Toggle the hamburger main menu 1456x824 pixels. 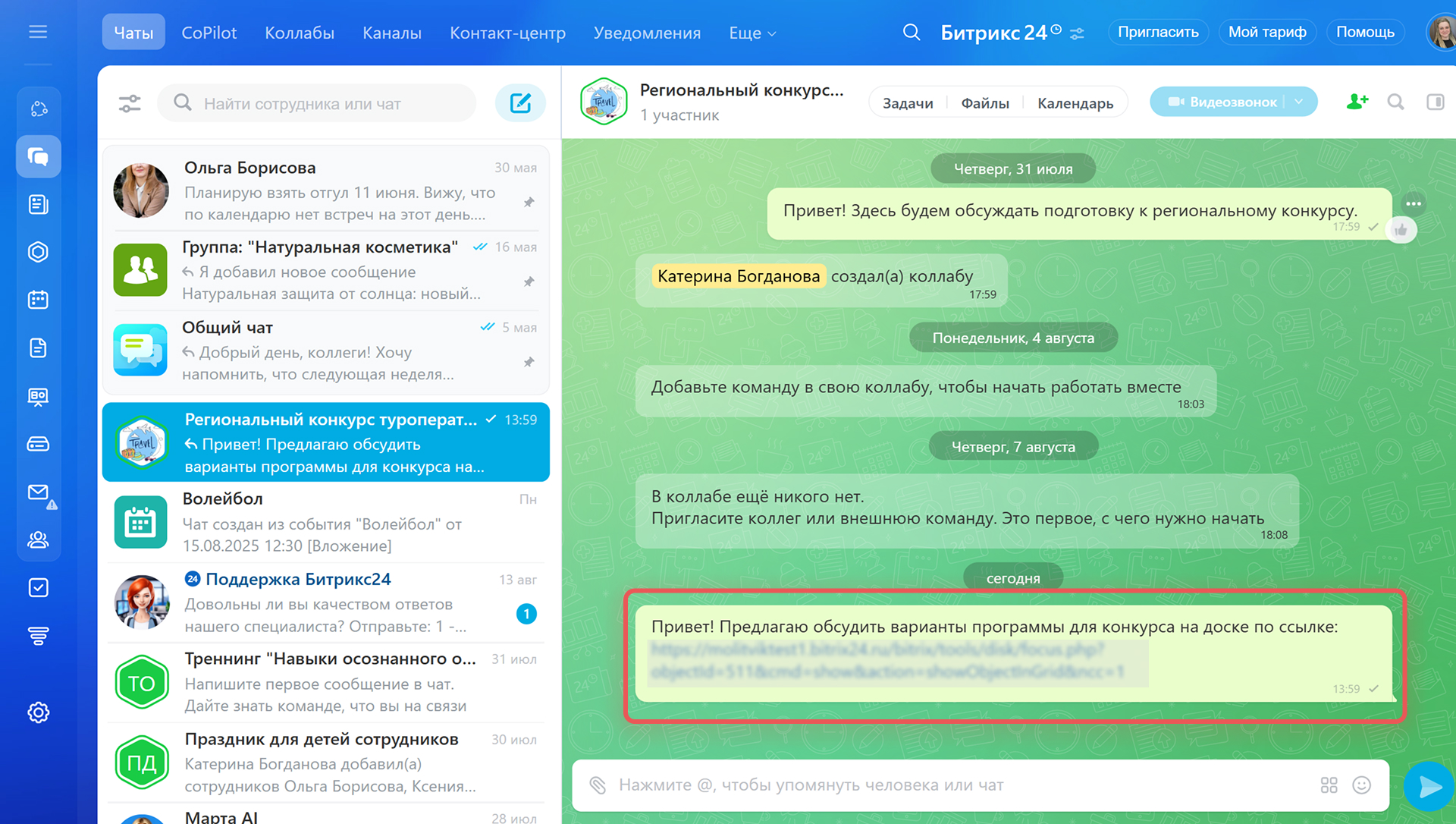38,32
